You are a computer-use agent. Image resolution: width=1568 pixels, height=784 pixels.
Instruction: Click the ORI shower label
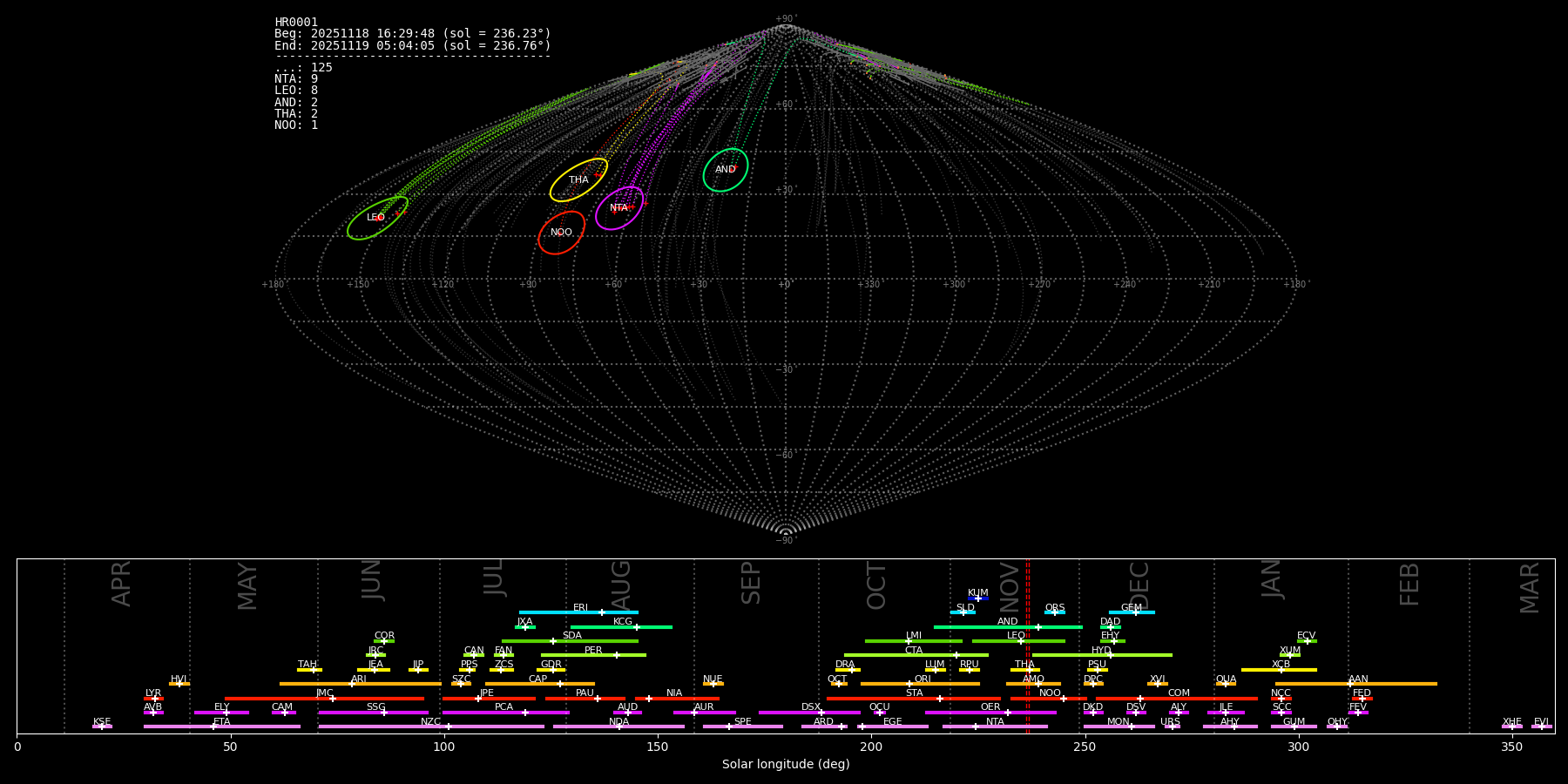point(923,679)
